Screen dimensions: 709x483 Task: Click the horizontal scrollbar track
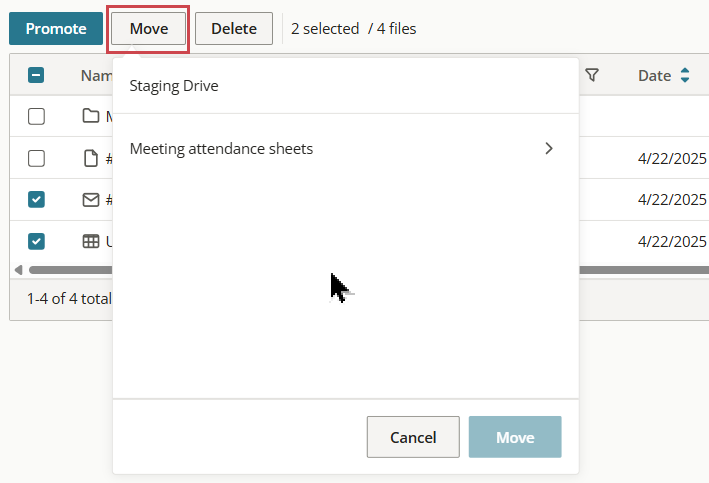pyautogui.click(x=642, y=270)
